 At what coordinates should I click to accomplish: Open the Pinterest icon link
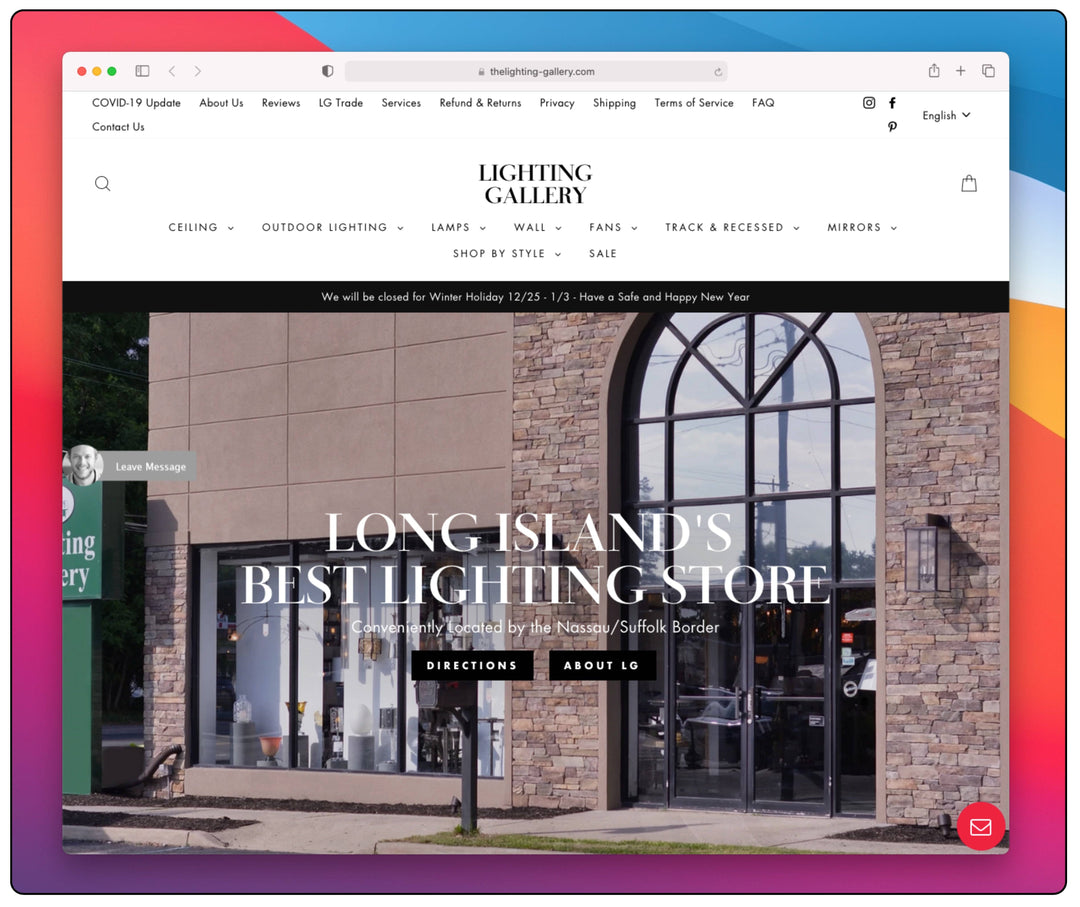coord(892,127)
